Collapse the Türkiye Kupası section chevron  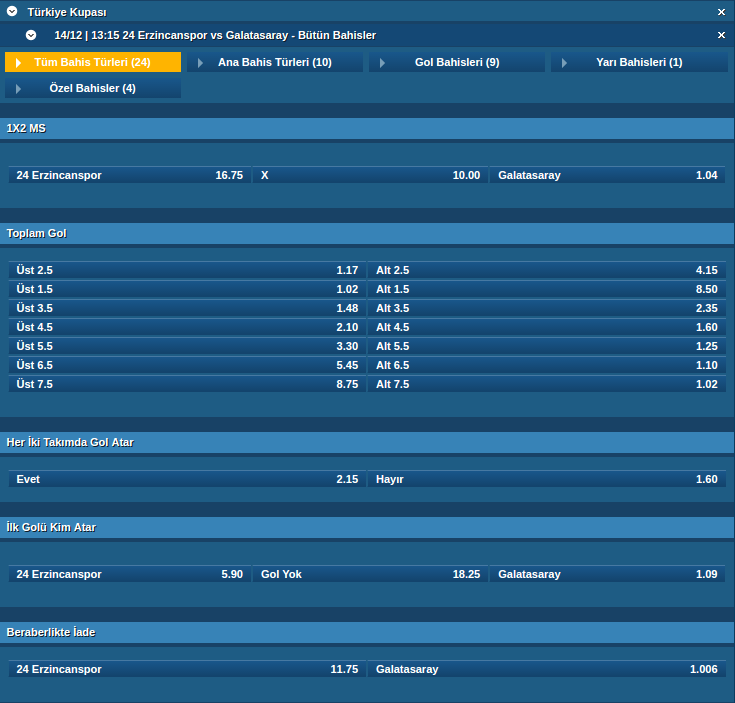pos(12,11)
